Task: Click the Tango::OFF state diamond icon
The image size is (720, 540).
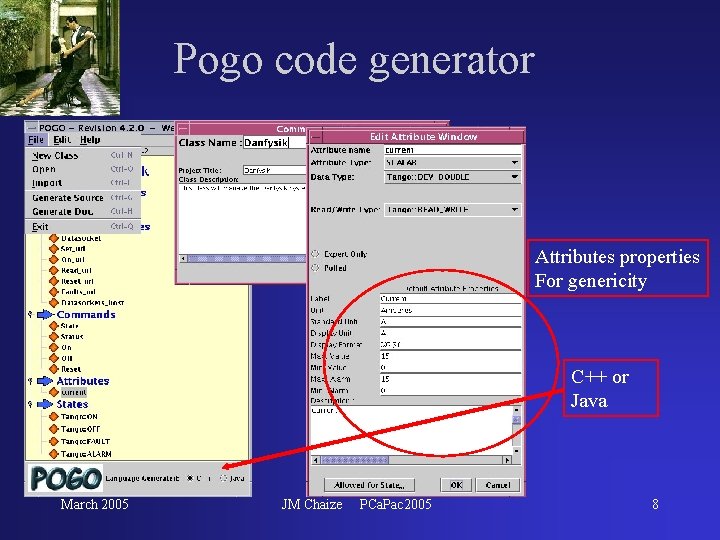Action: pos(54,429)
